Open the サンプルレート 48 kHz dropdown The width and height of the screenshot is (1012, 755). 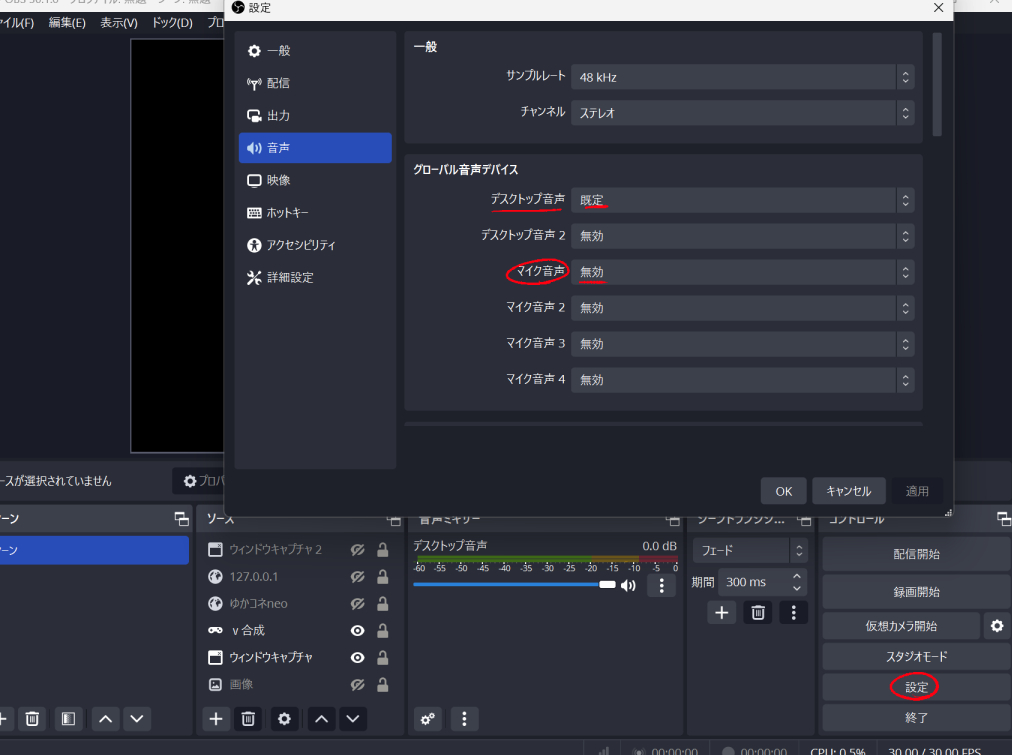[742, 77]
